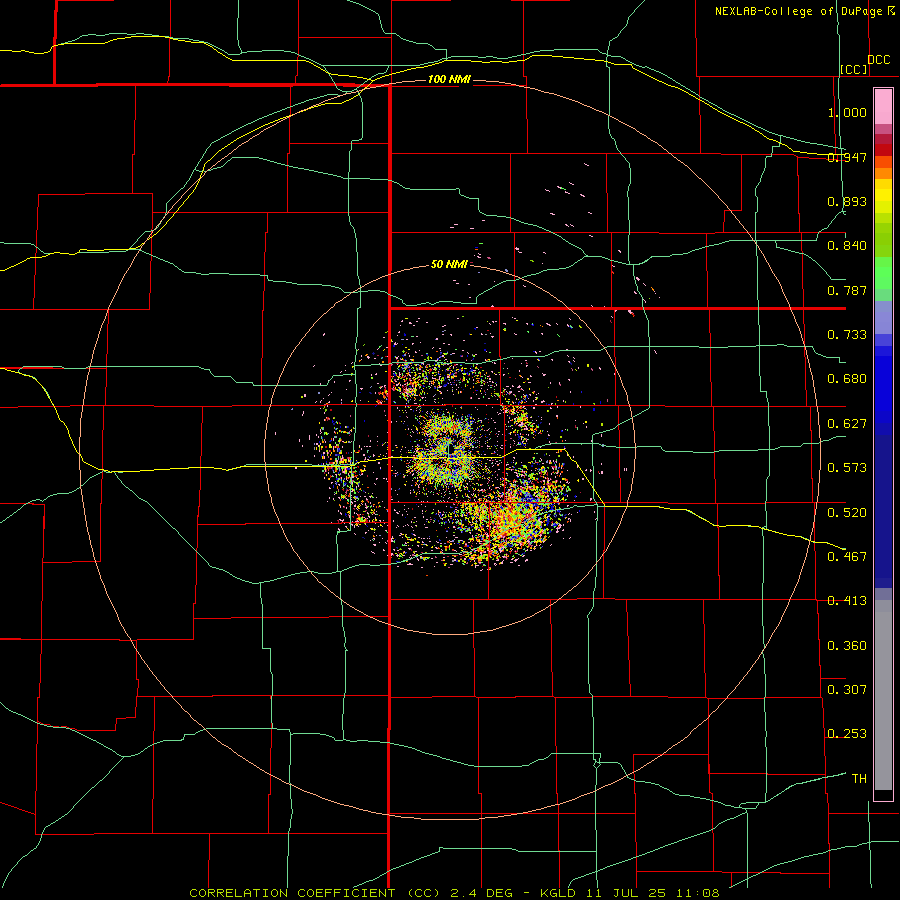Pick the red band in the color bar
The width and height of the screenshot is (900, 900).
[883, 150]
